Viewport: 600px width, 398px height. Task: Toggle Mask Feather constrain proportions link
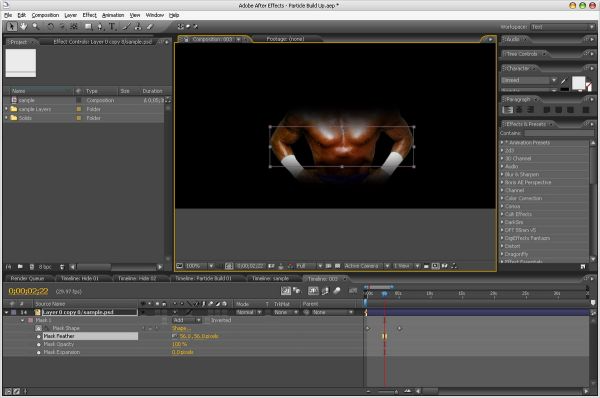click(x=174, y=336)
